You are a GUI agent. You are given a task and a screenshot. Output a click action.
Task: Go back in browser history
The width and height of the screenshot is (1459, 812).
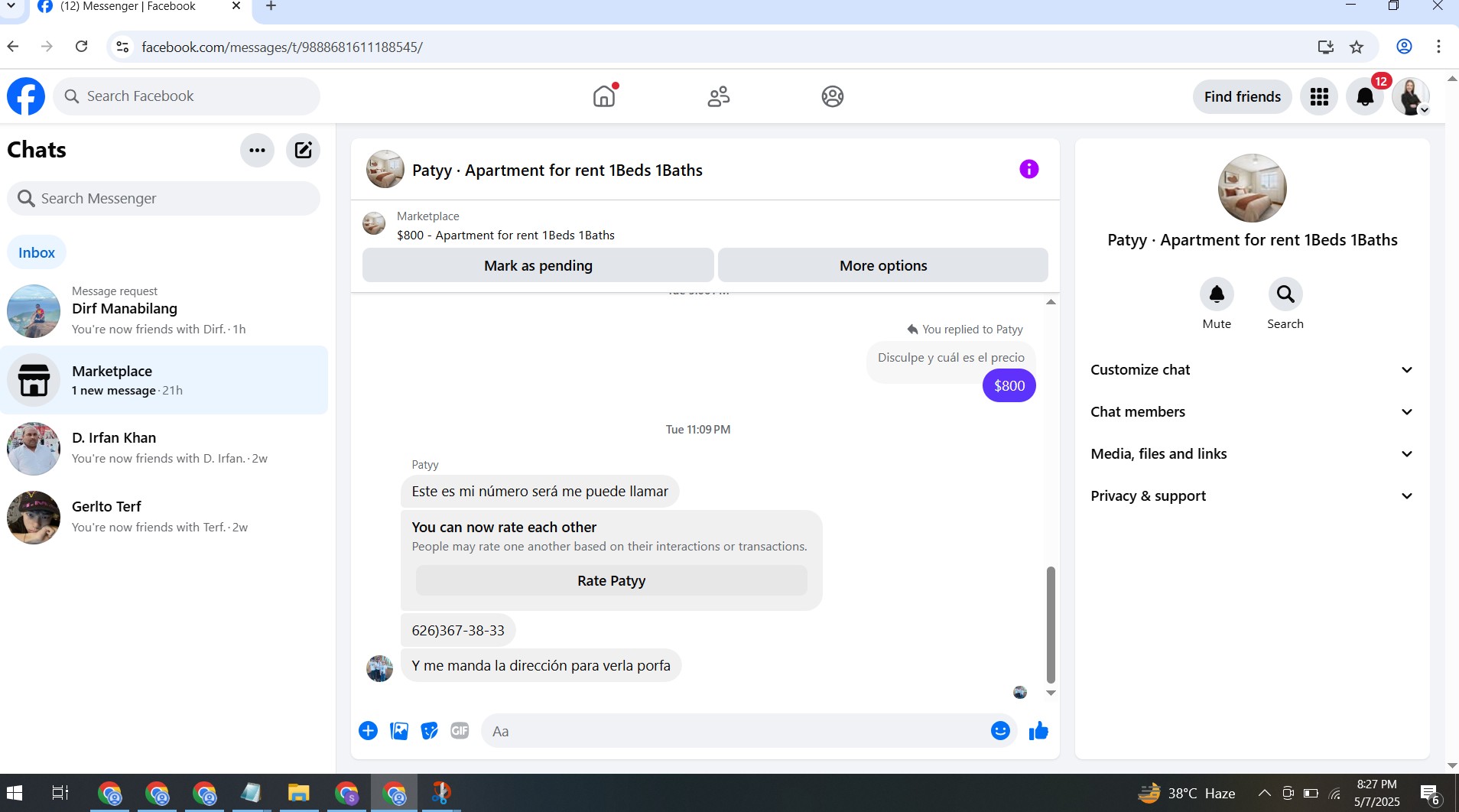[13, 47]
